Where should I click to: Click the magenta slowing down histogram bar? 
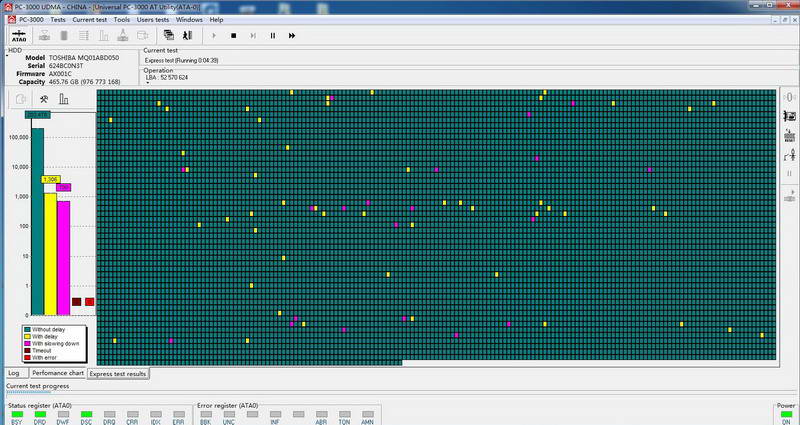(63, 258)
